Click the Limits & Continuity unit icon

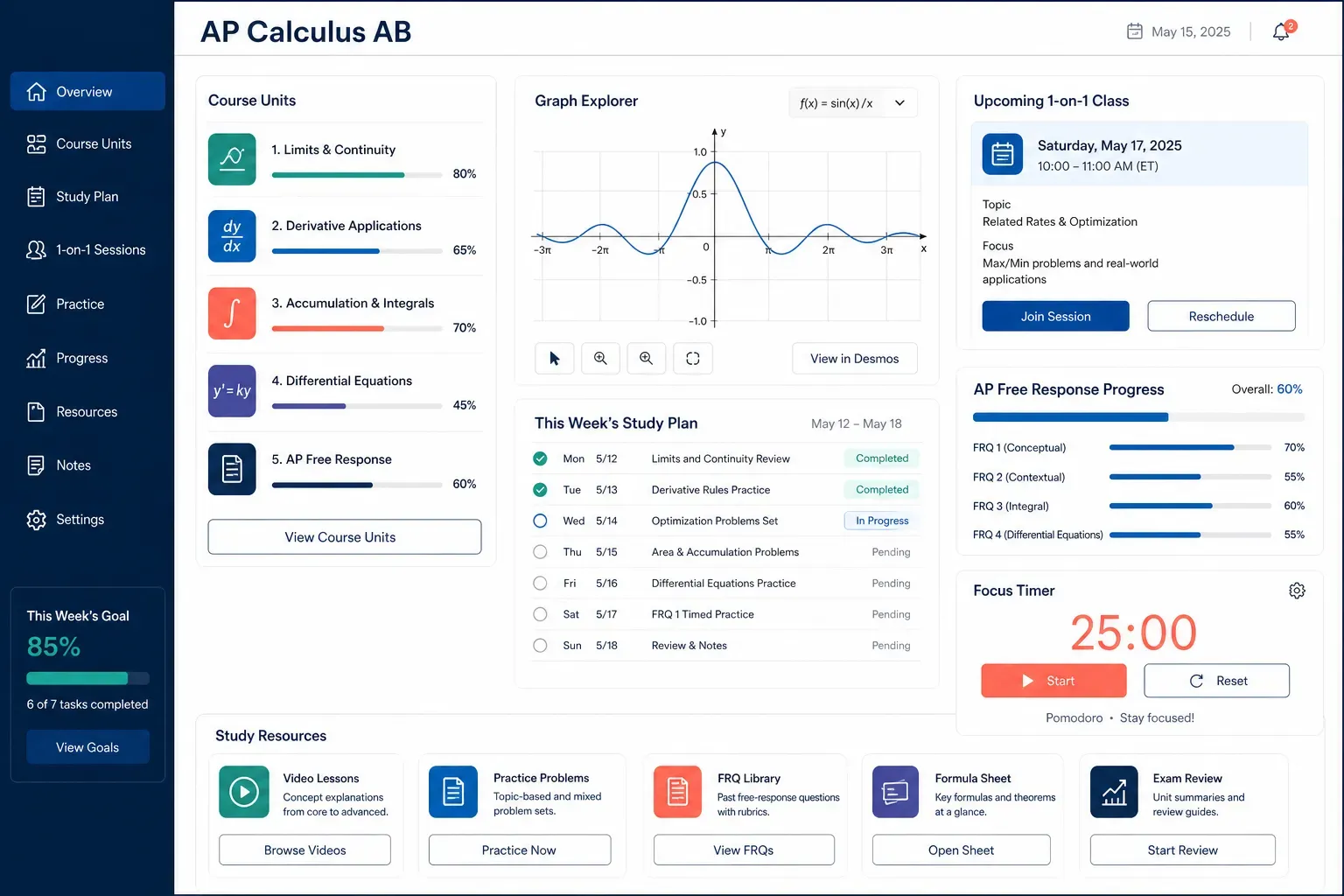(x=232, y=159)
